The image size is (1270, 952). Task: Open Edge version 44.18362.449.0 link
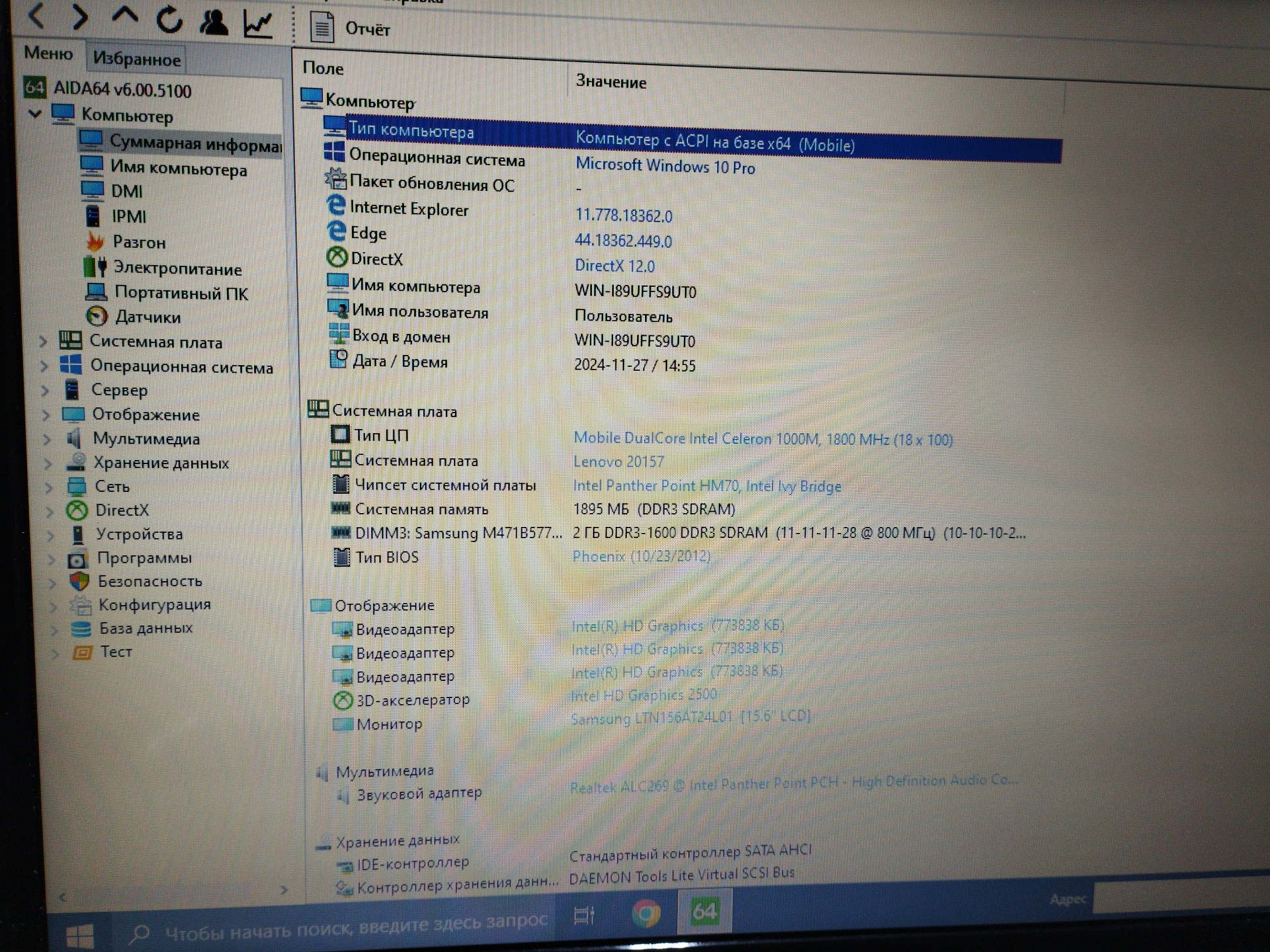[623, 241]
